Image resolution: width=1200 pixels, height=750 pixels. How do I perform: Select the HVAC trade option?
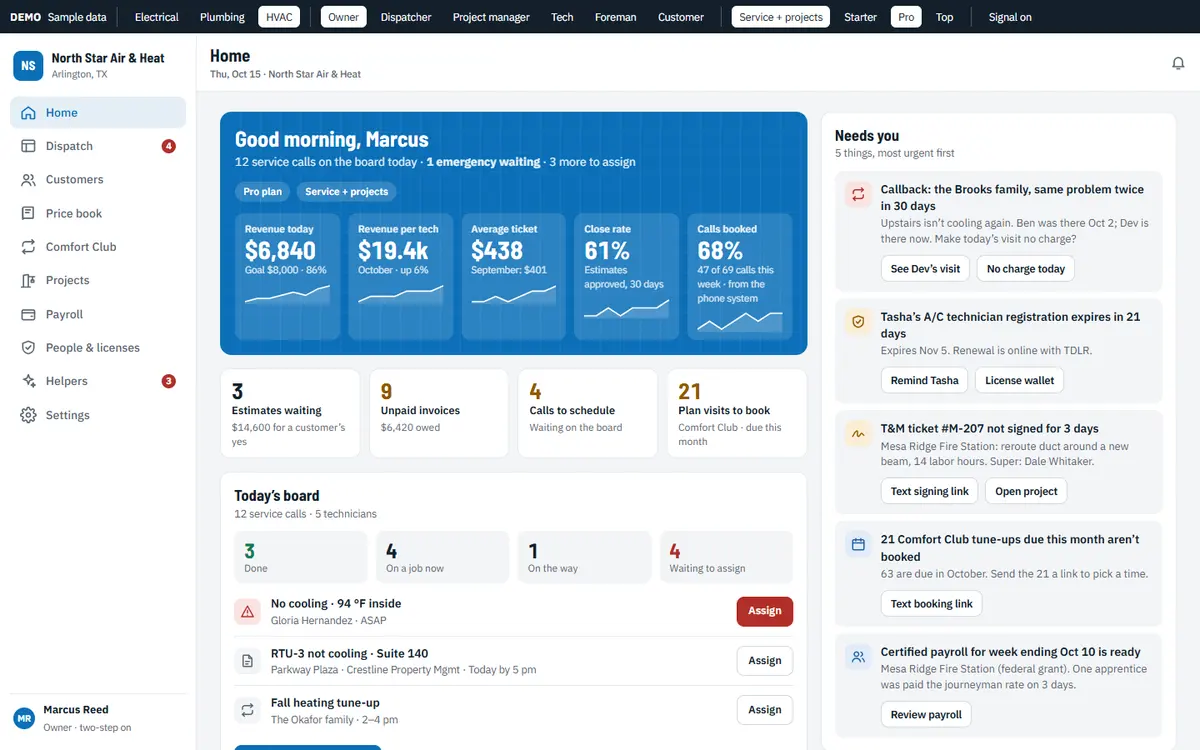[279, 17]
